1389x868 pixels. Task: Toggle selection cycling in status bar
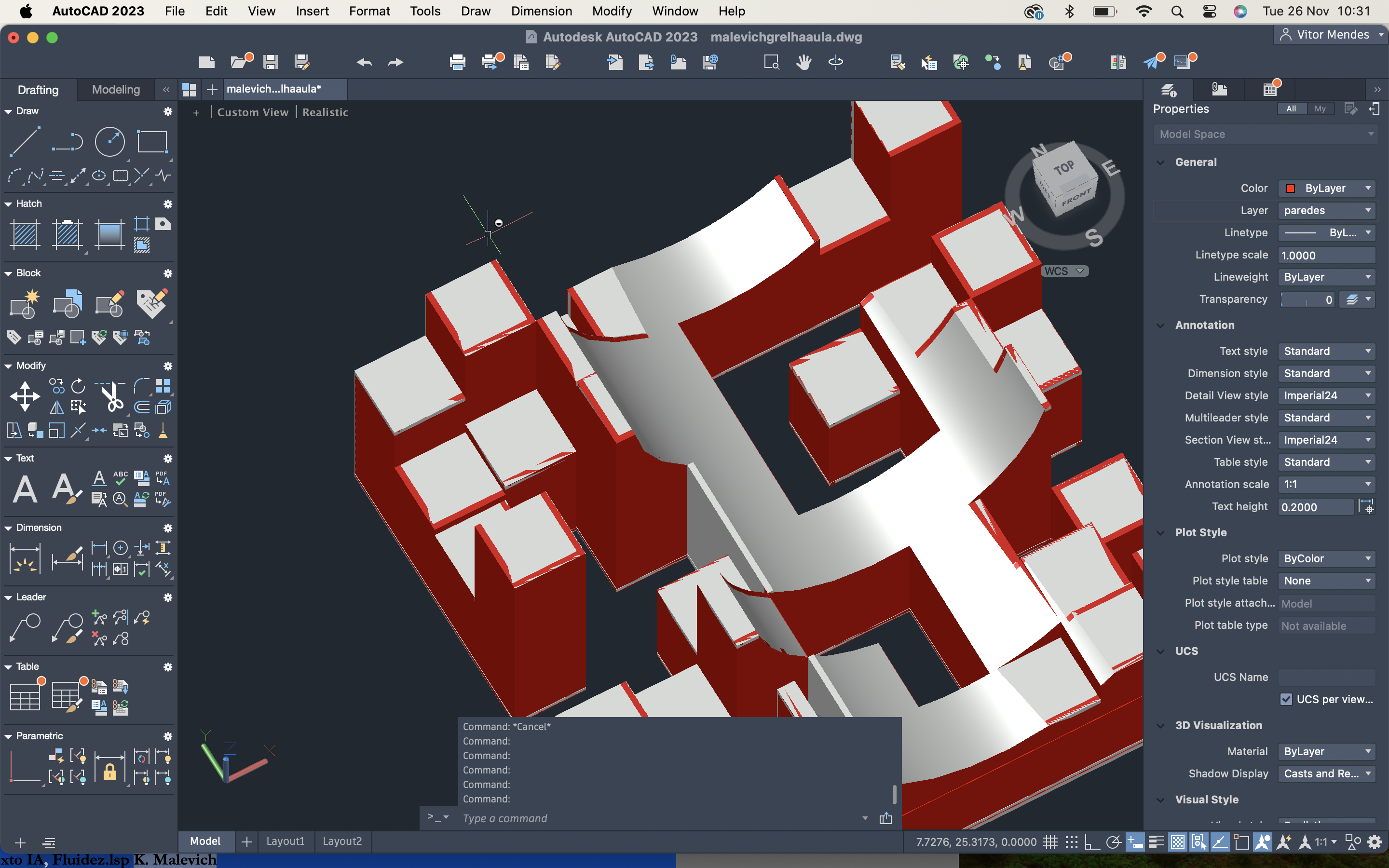coord(1198,841)
